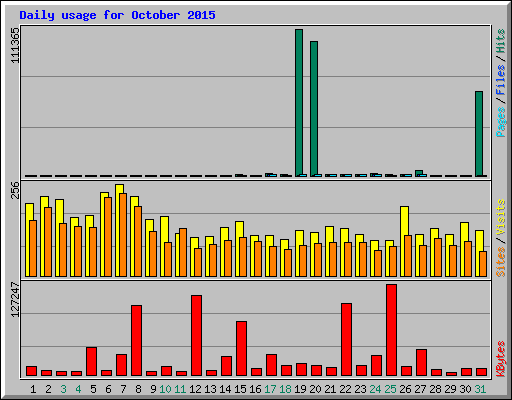This screenshot has width=512, height=400.
Task: Select the red KBytes bar for day 27
Action: coord(421,362)
